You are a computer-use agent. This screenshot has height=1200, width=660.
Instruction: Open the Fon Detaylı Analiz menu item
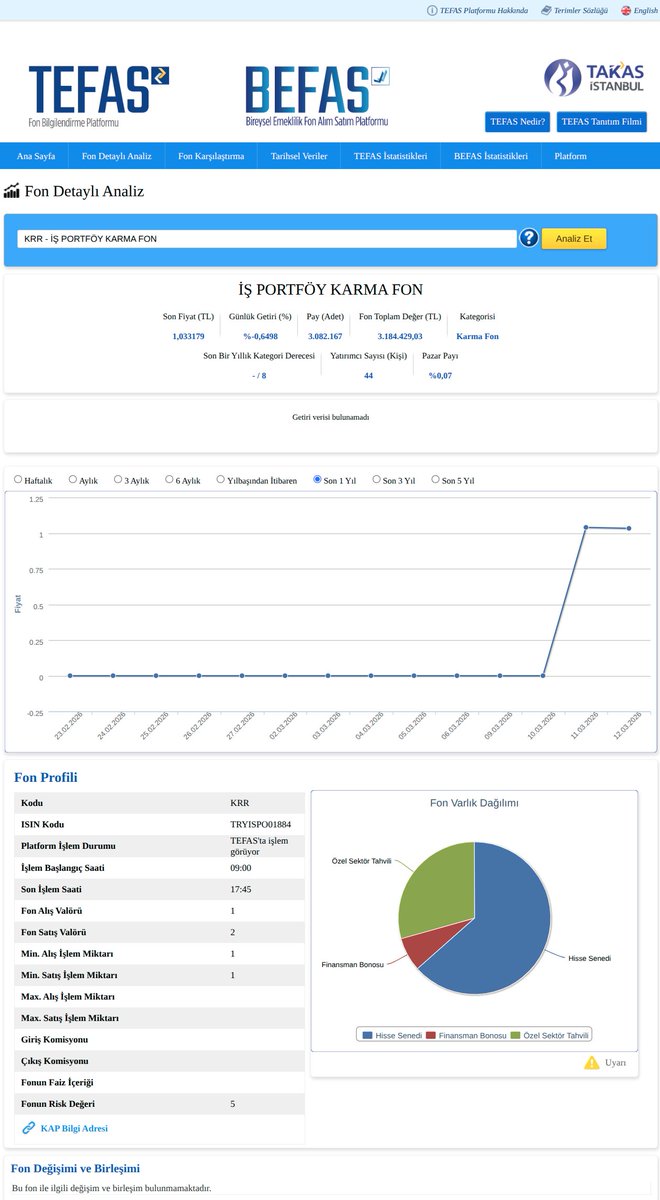pyautogui.click(x=117, y=156)
